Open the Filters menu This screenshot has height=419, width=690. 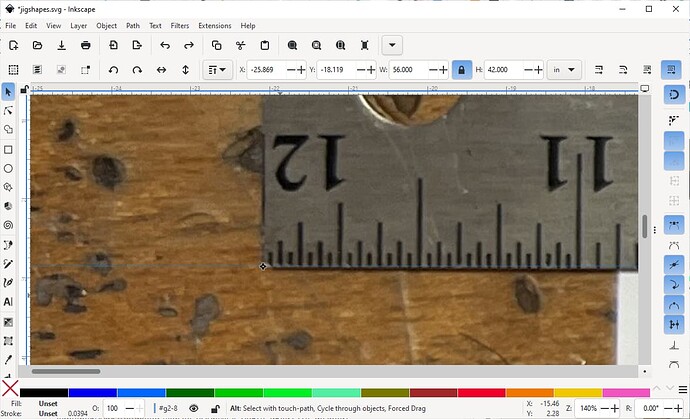(180, 26)
